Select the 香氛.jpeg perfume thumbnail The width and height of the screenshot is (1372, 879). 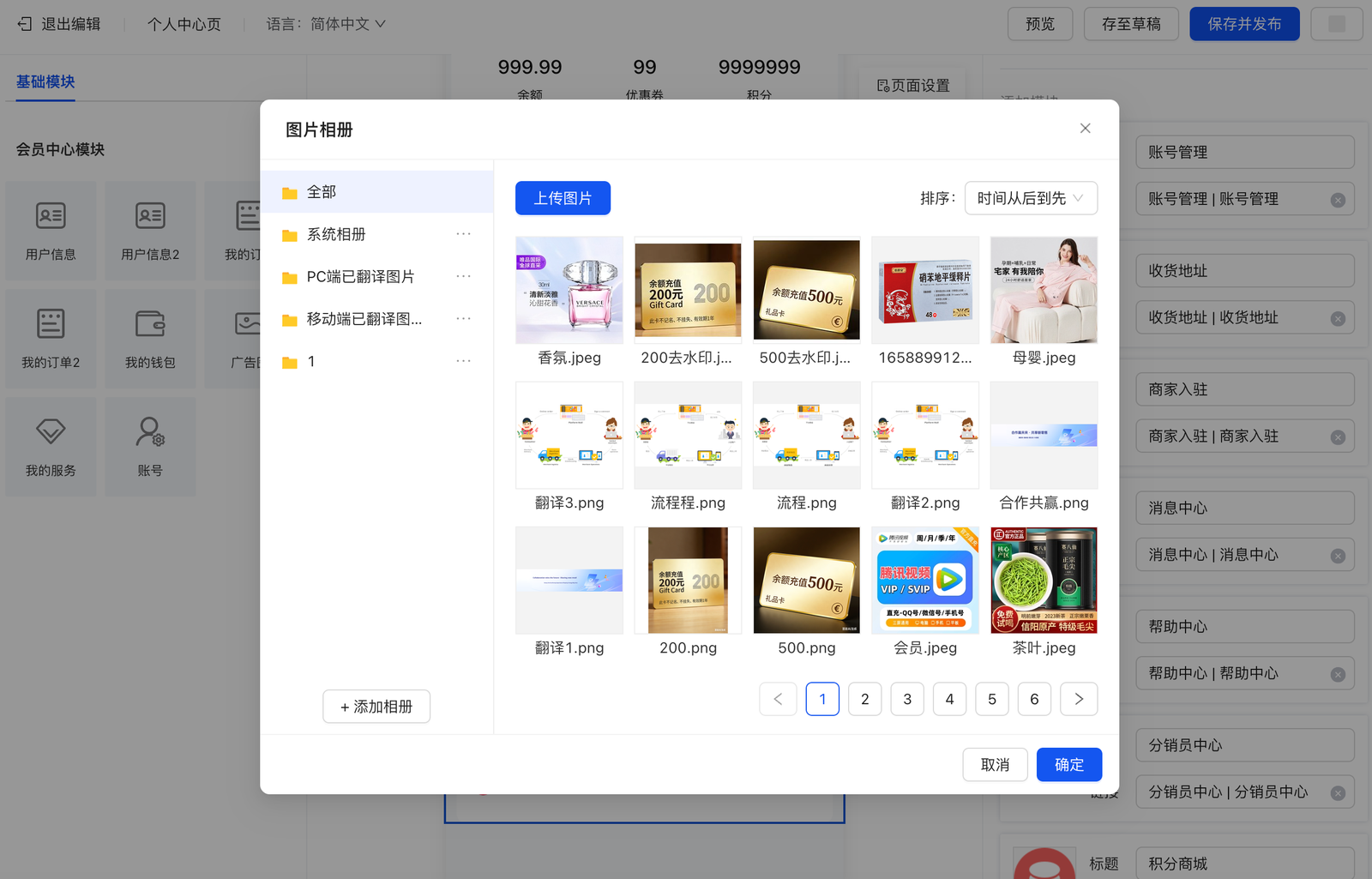click(569, 290)
